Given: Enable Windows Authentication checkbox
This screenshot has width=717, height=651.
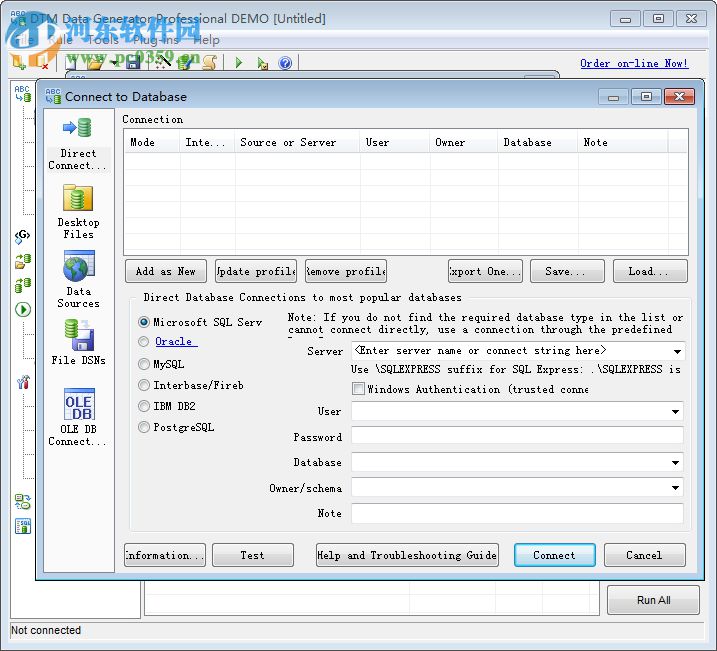Looking at the screenshot, I should pyautogui.click(x=358, y=389).
